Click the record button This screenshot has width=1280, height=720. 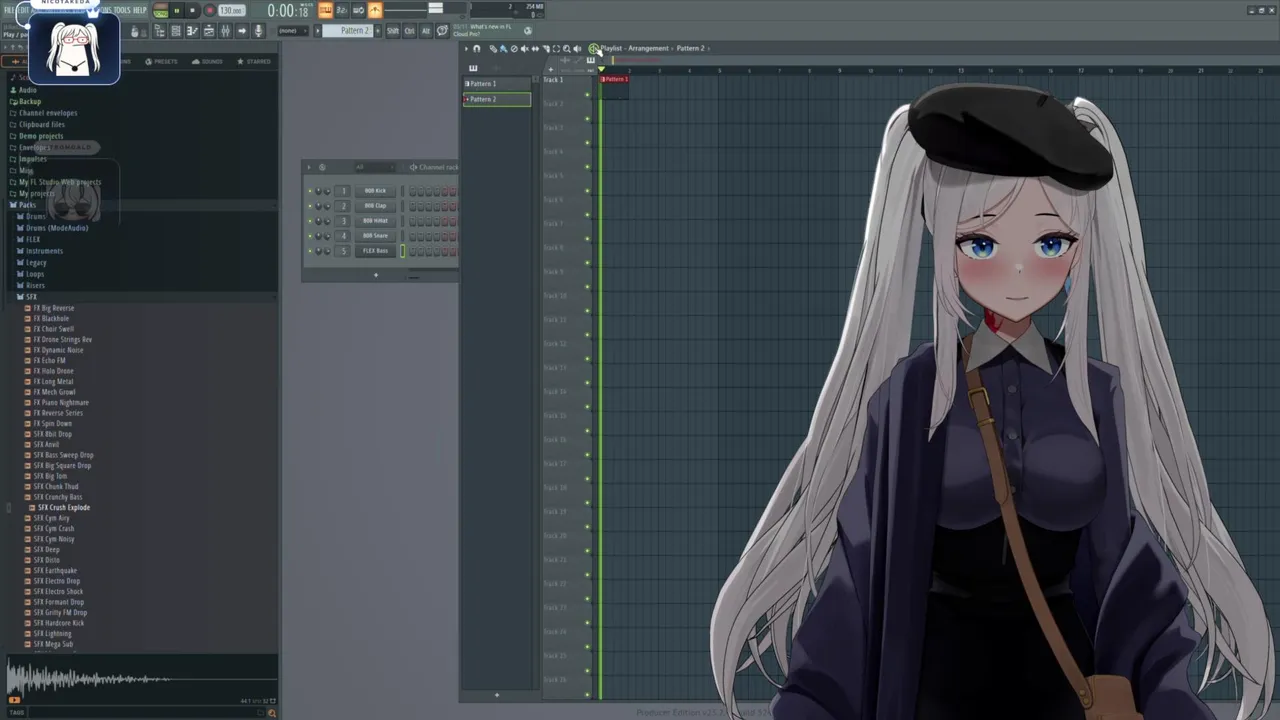(210, 10)
